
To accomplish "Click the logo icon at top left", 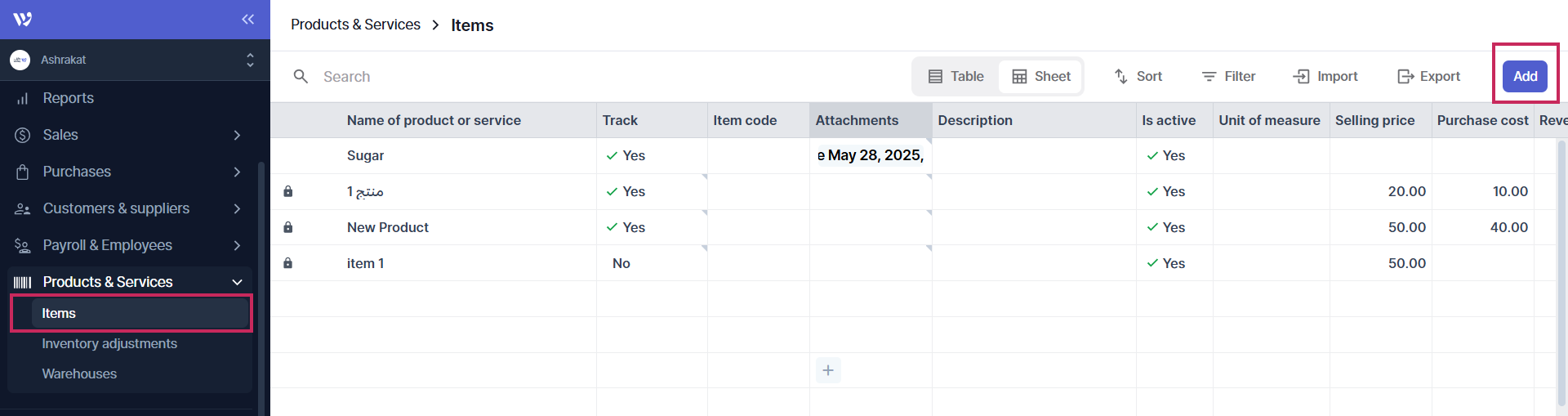I will (23, 19).
